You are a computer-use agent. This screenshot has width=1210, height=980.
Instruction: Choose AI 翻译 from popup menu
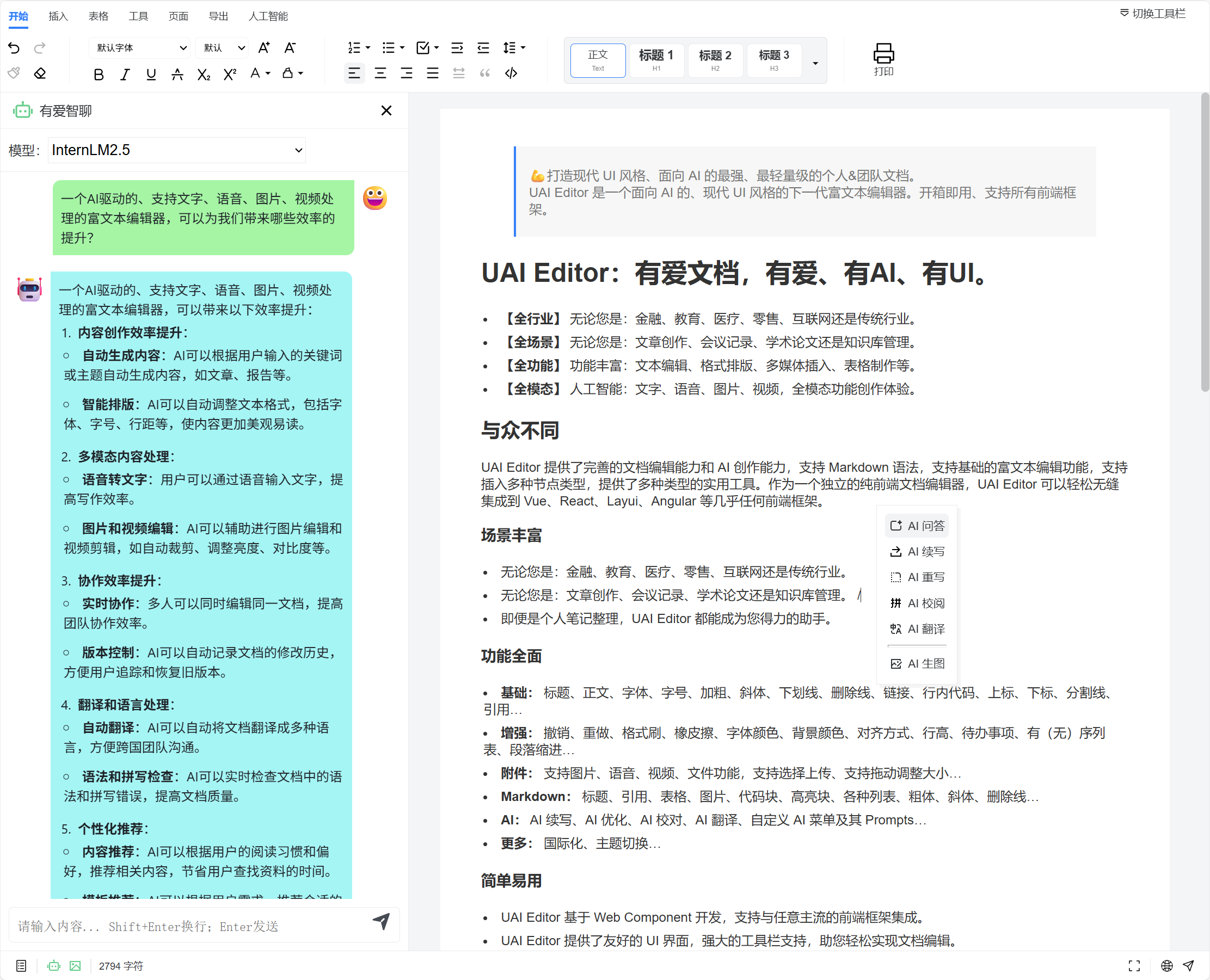pos(918,629)
